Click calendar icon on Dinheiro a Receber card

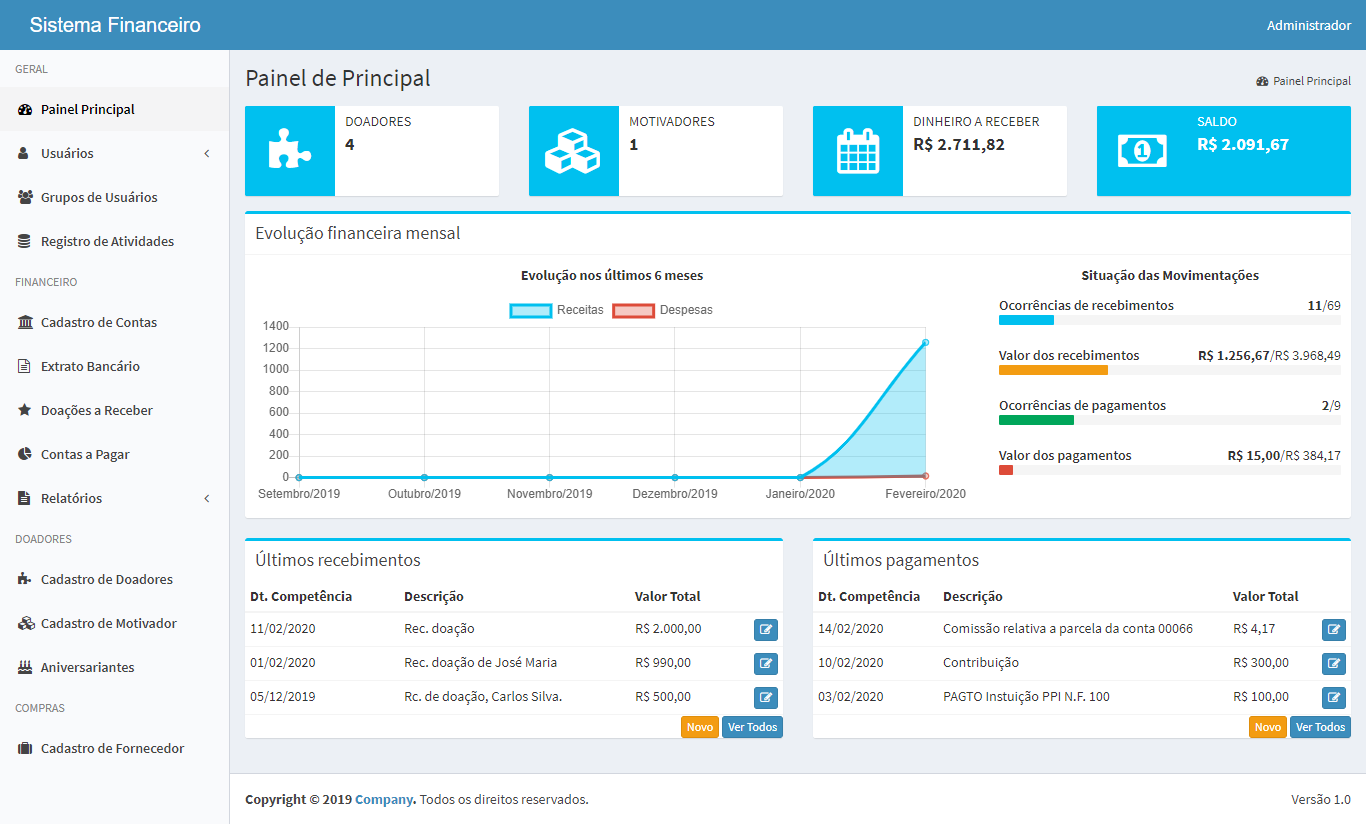857,151
